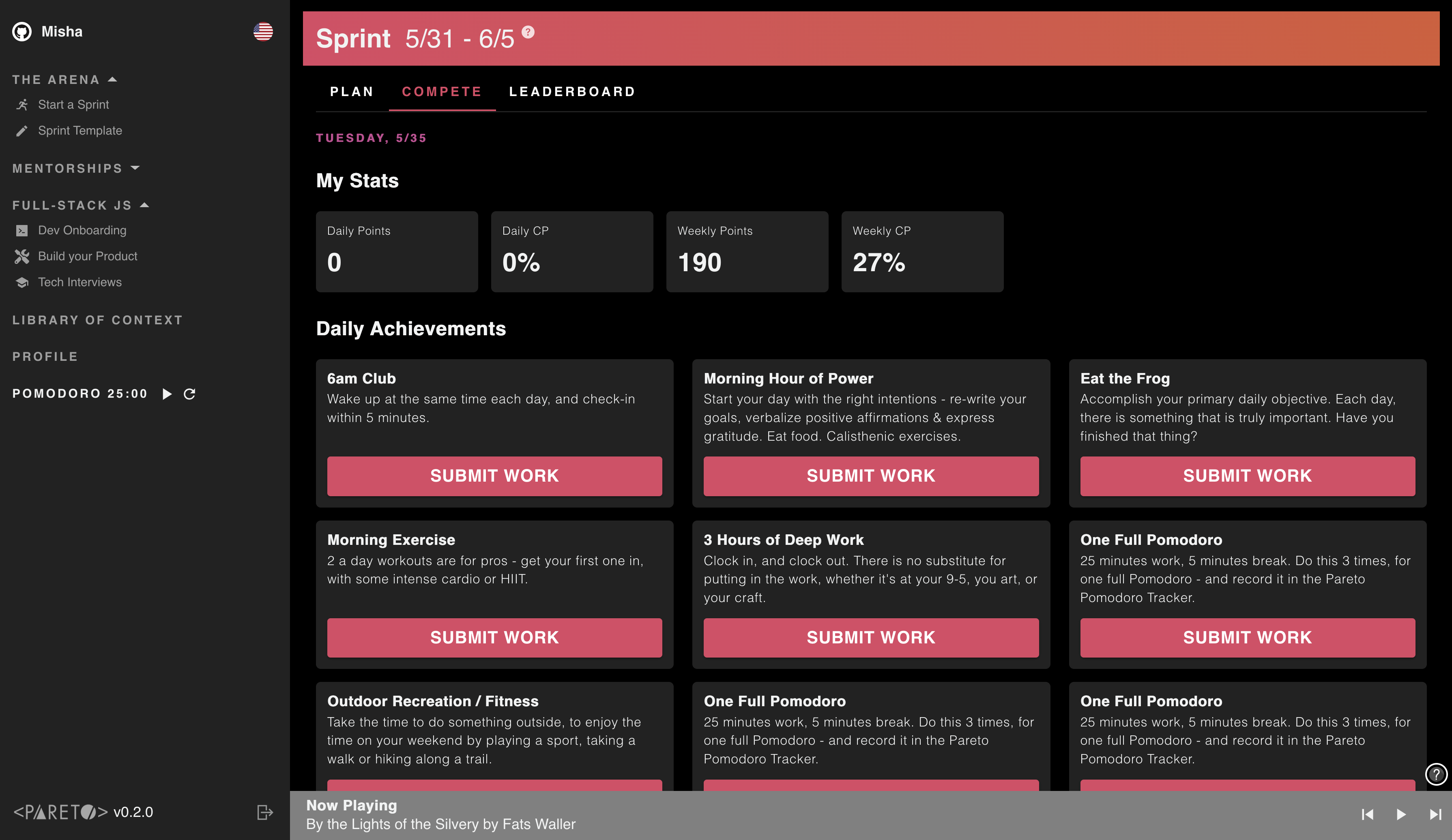
Task: Open Tech Interviews page
Action: click(79, 282)
